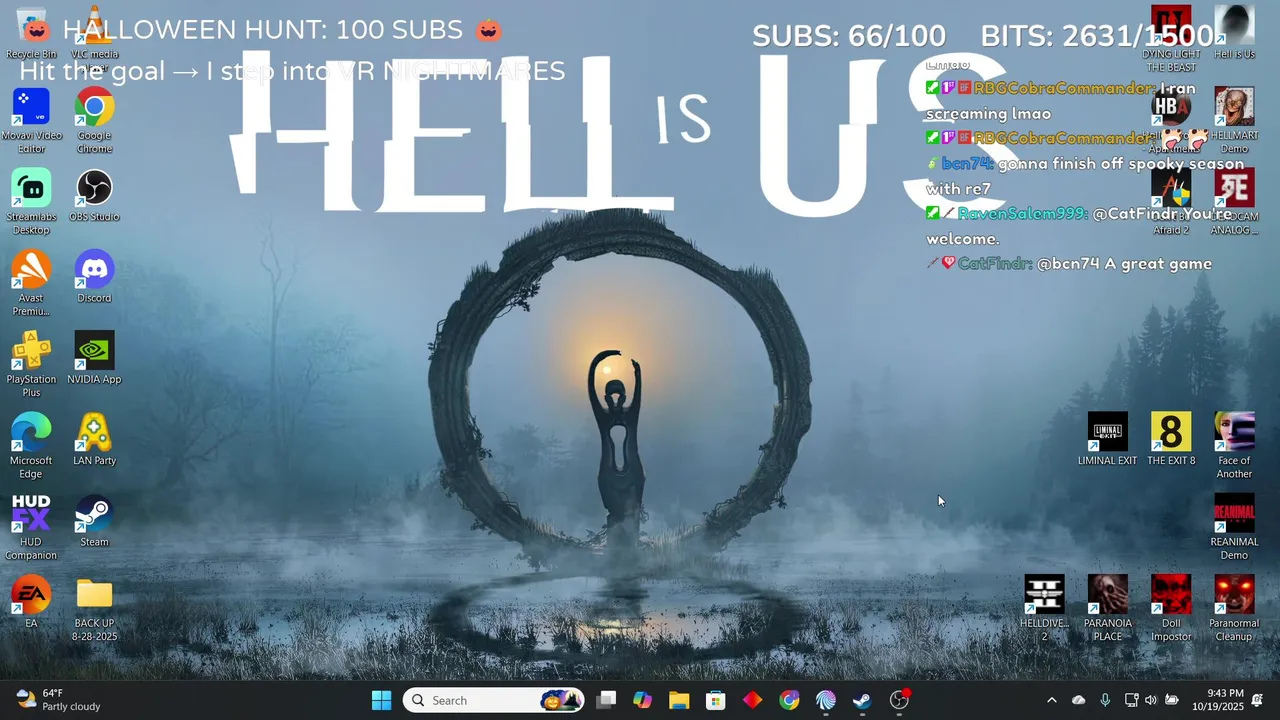Click the microphone tray icon
Image resolution: width=1280 pixels, height=720 pixels.
pos(1105,700)
